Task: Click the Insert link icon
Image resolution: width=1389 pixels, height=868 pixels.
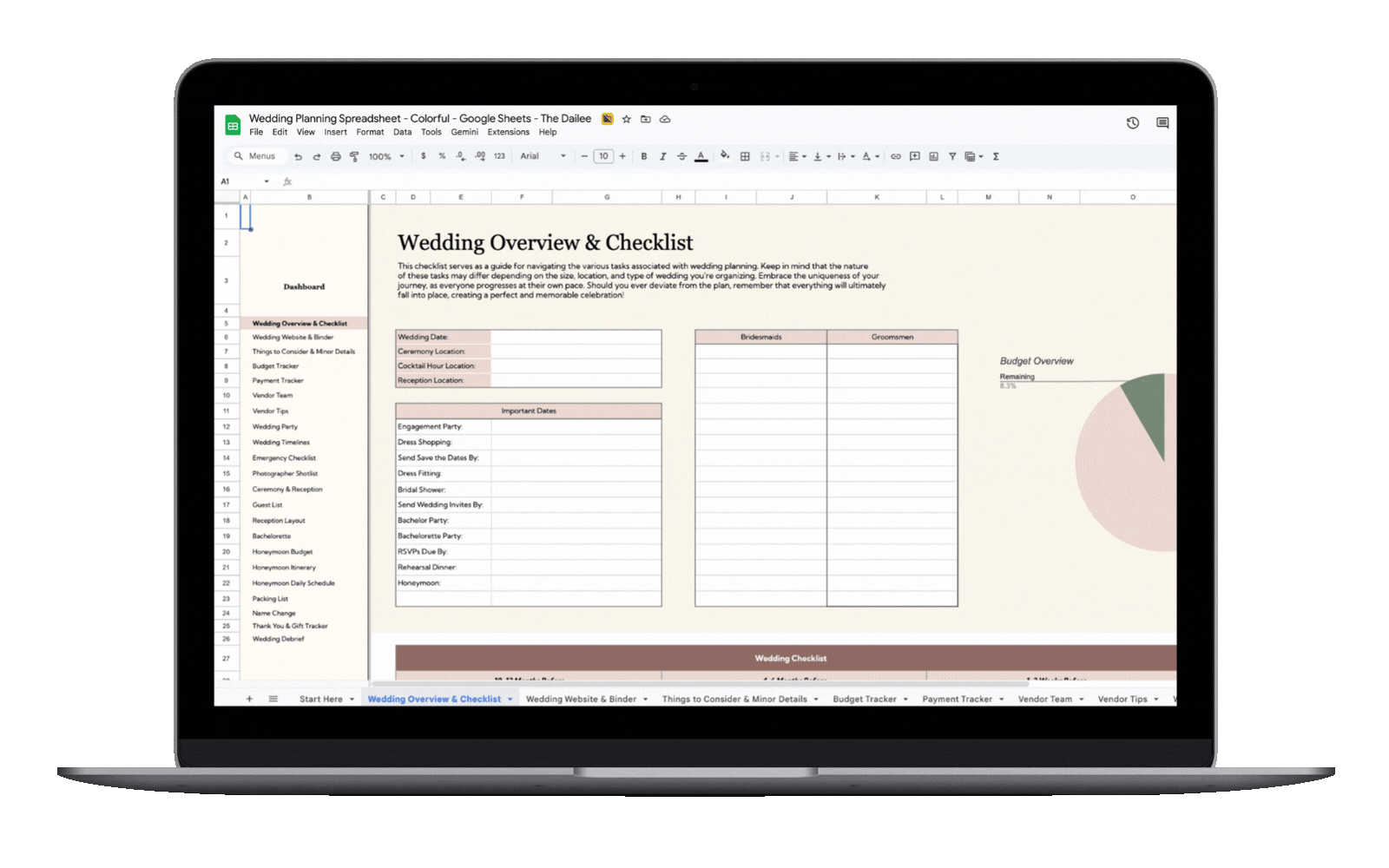Action: point(896,157)
